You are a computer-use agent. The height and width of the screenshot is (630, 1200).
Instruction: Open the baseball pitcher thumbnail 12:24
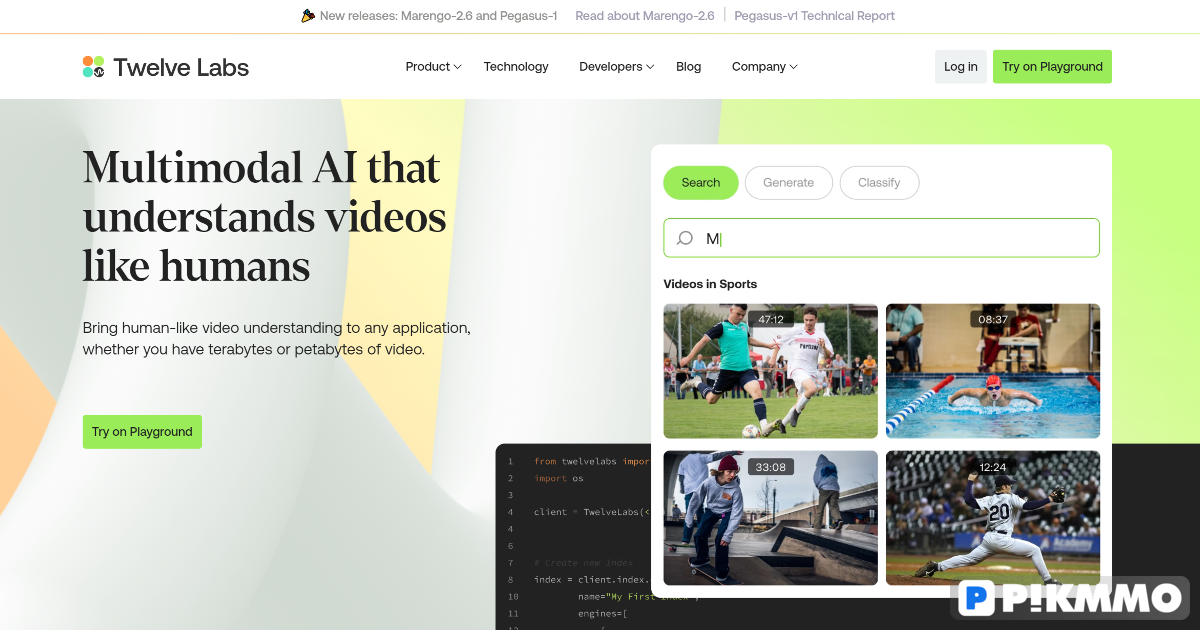(993, 518)
